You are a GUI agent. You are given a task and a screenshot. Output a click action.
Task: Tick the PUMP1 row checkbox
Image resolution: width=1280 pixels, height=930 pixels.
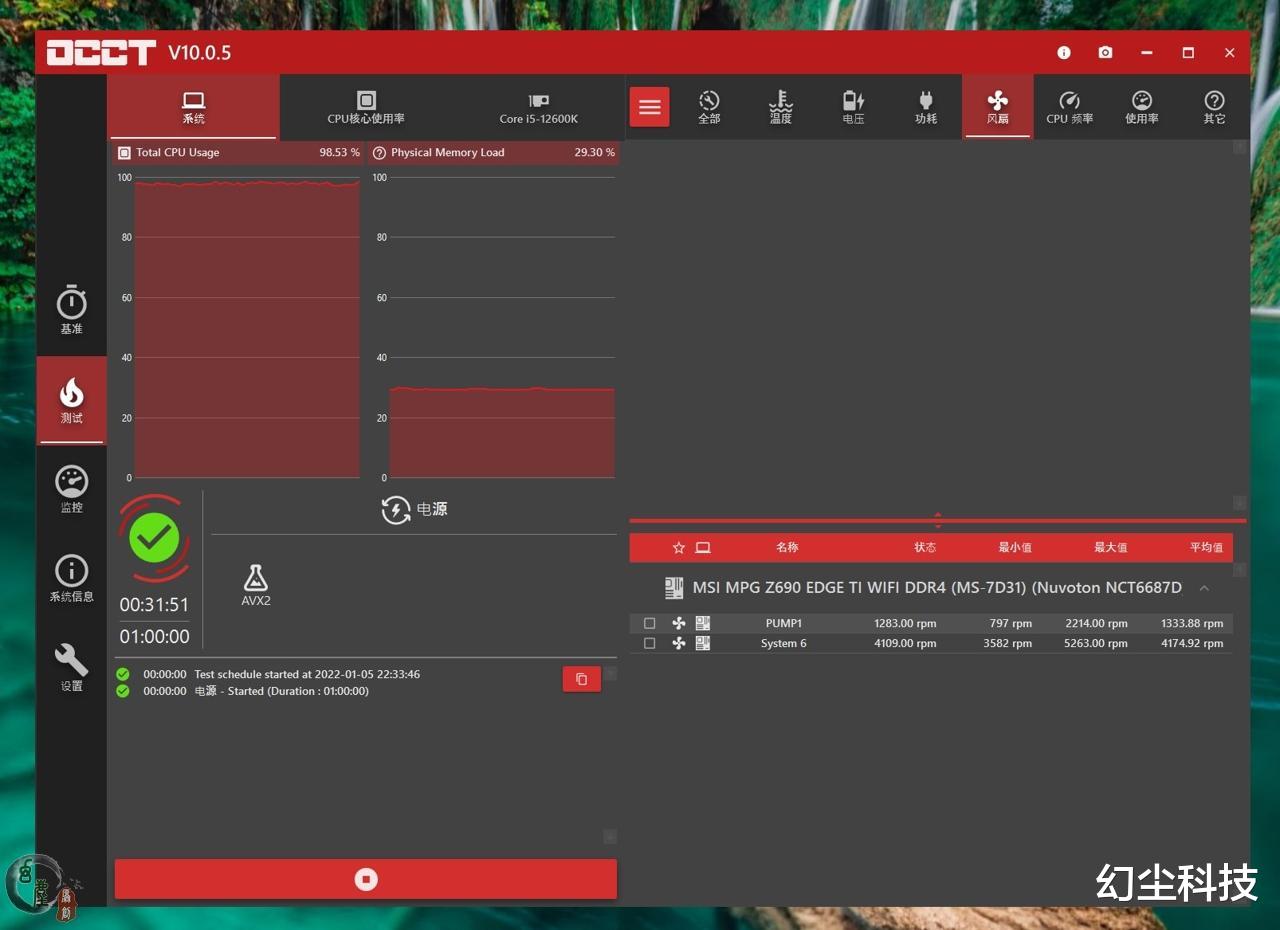(650, 624)
